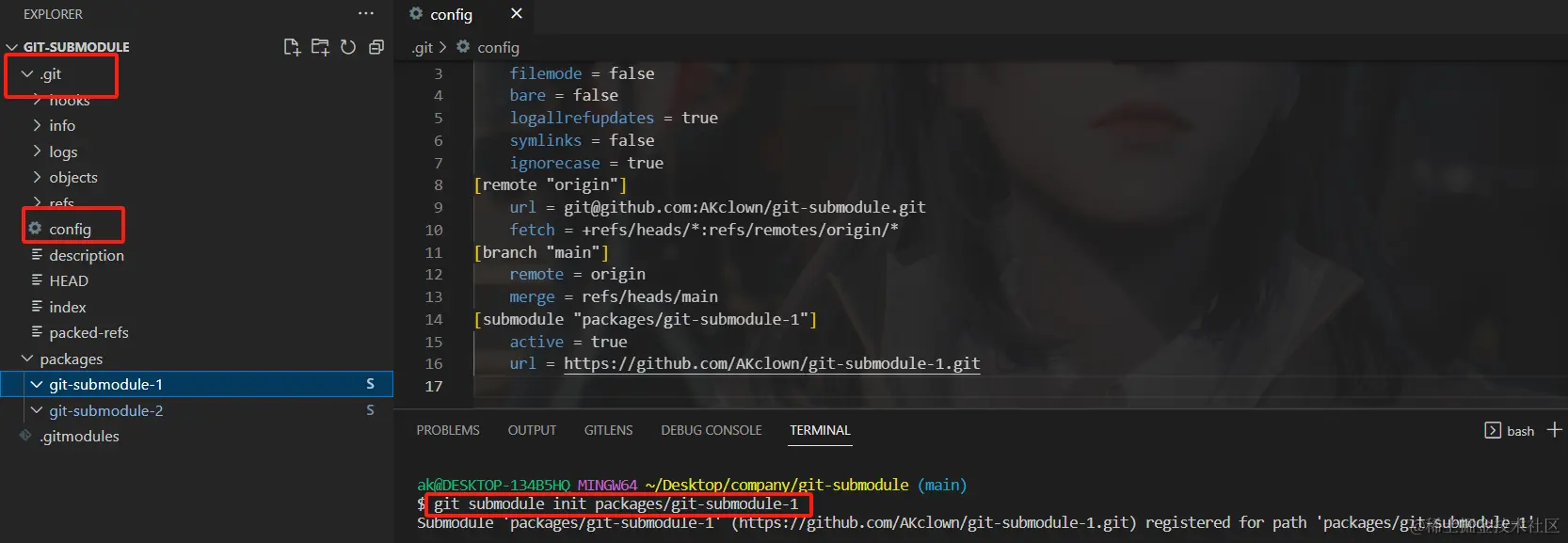Click the 'symlinks' key on line 6
This screenshot has width=1568, height=543.
[x=546, y=140]
